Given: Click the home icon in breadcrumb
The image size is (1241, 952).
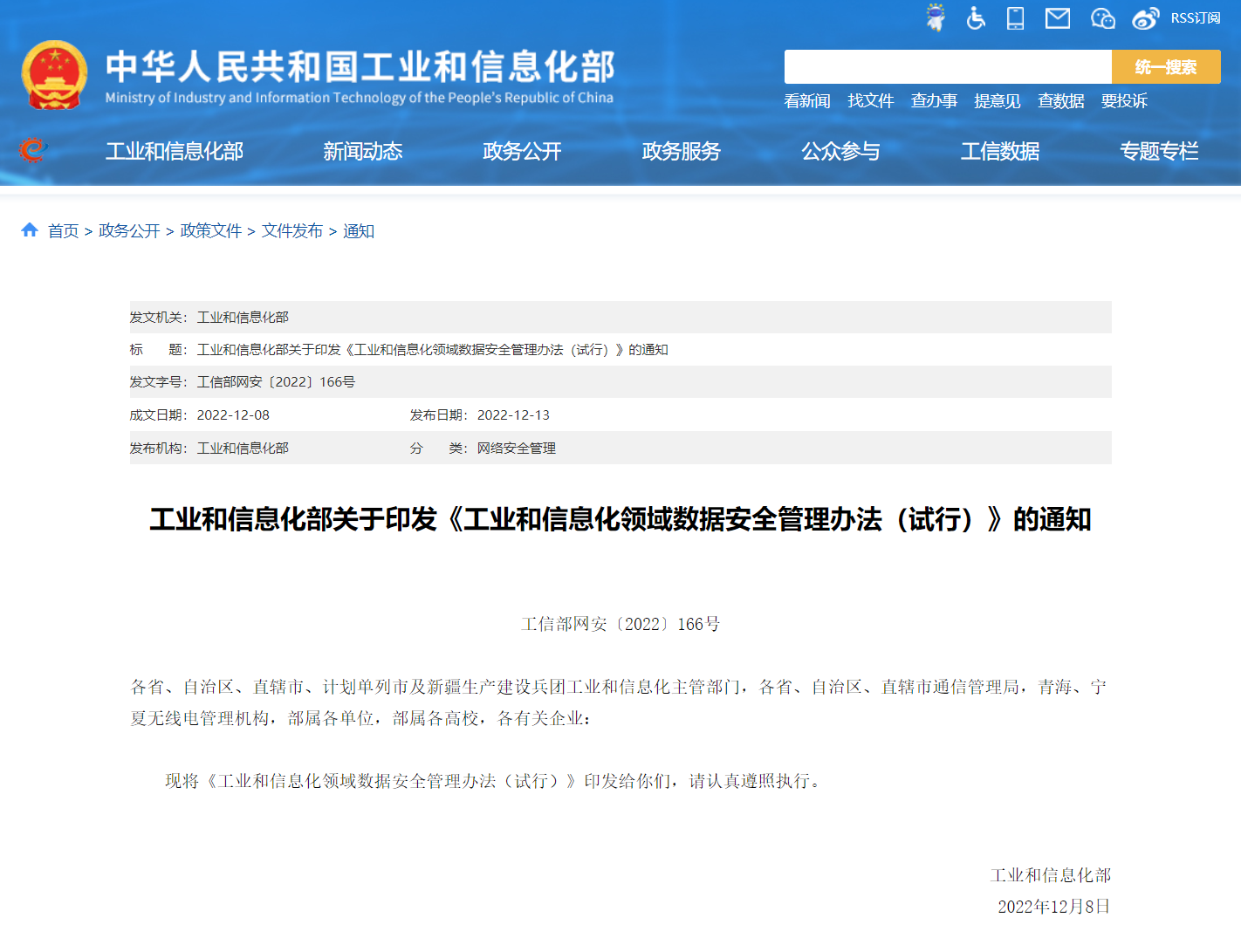Looking at the screenshot, I should click(x=30, y=230).
